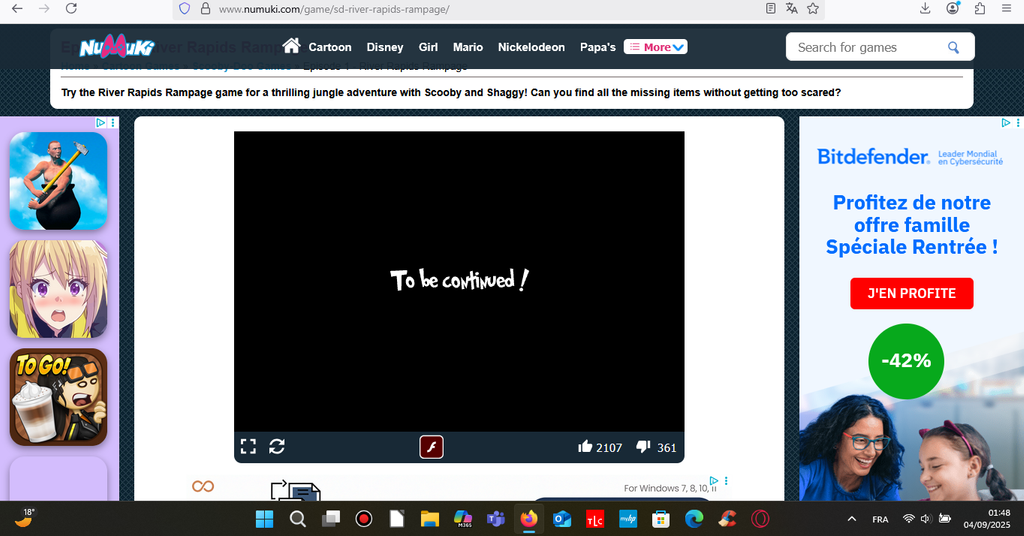The width and height of the screenshot is (1024, 536).
Task: Open the browser translate page icon
Action: coord(791,8)
